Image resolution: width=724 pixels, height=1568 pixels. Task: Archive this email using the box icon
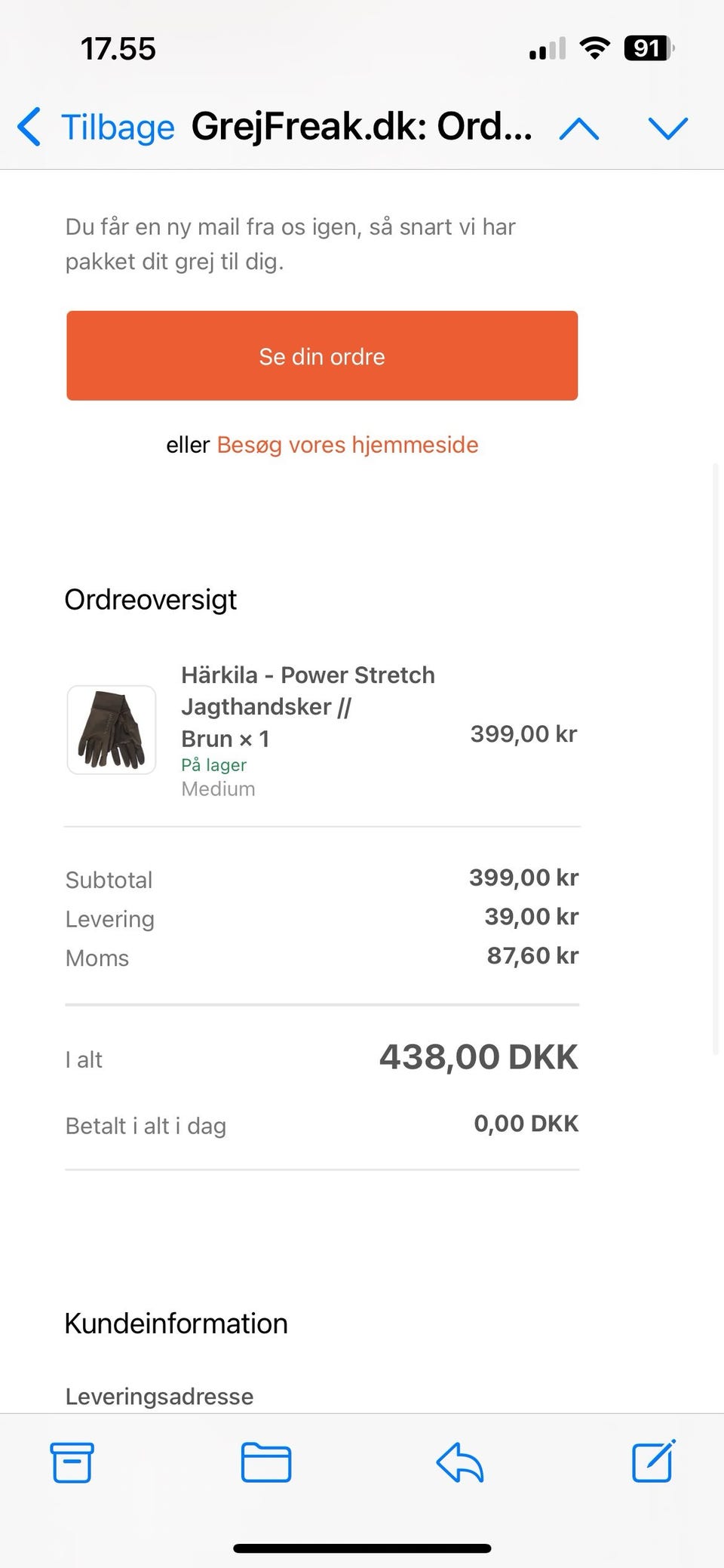pos(72,1462)
